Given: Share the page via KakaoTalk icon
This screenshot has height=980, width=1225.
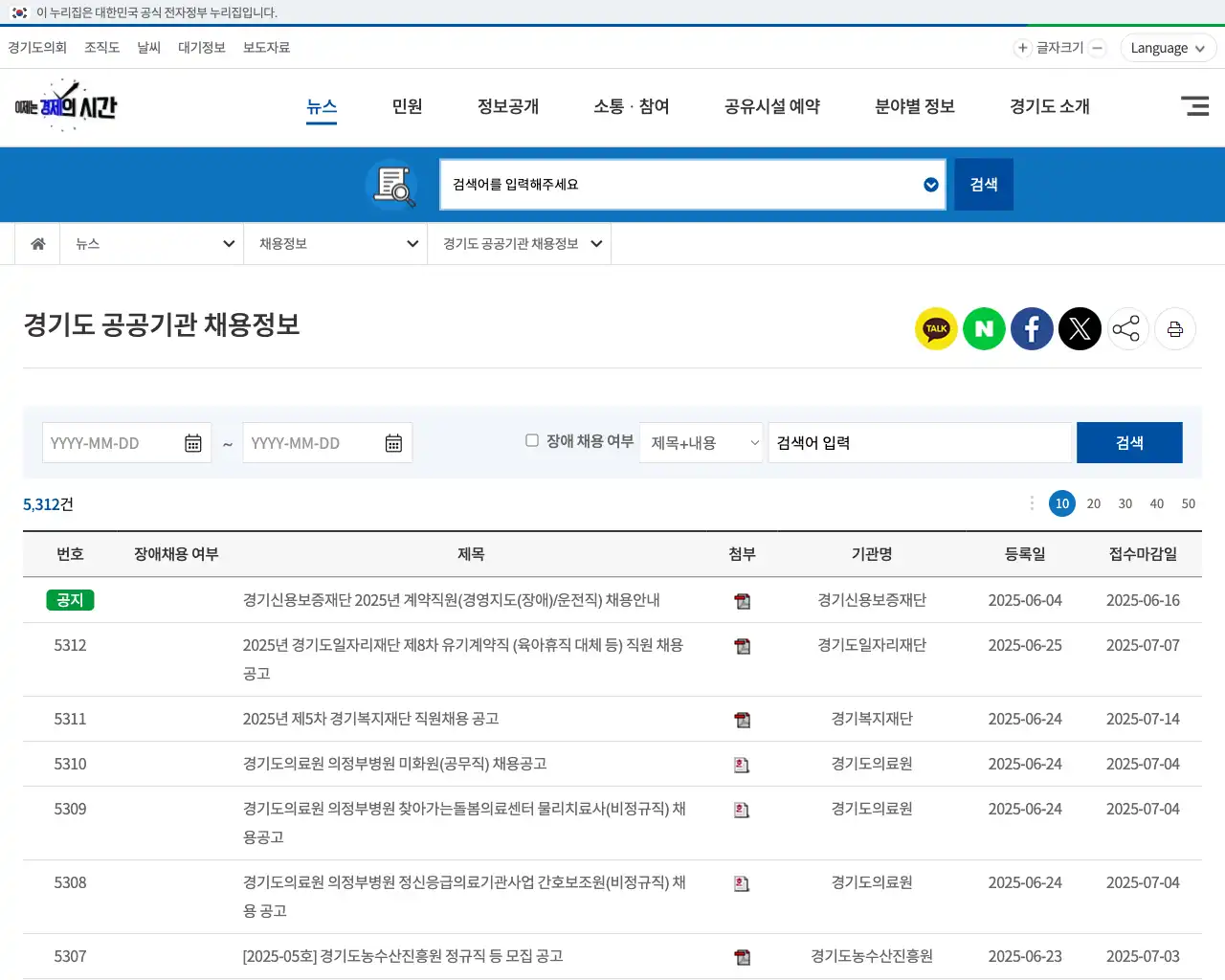Looking at the screenshot, I should 936,329.
